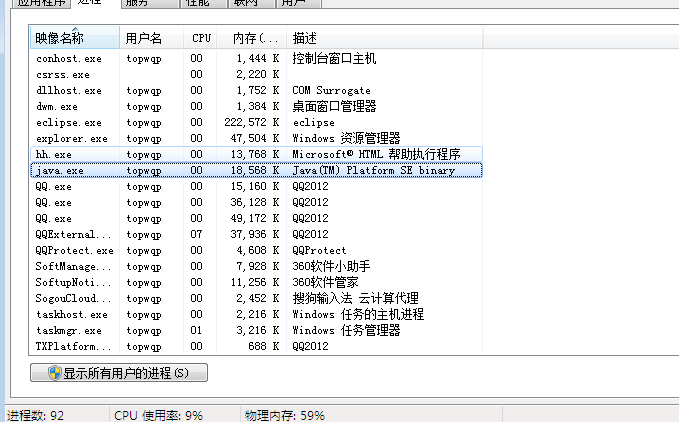Select the csrss.exe process row
The height and width of the screenshot is (422, 679).
pos(256,74)
